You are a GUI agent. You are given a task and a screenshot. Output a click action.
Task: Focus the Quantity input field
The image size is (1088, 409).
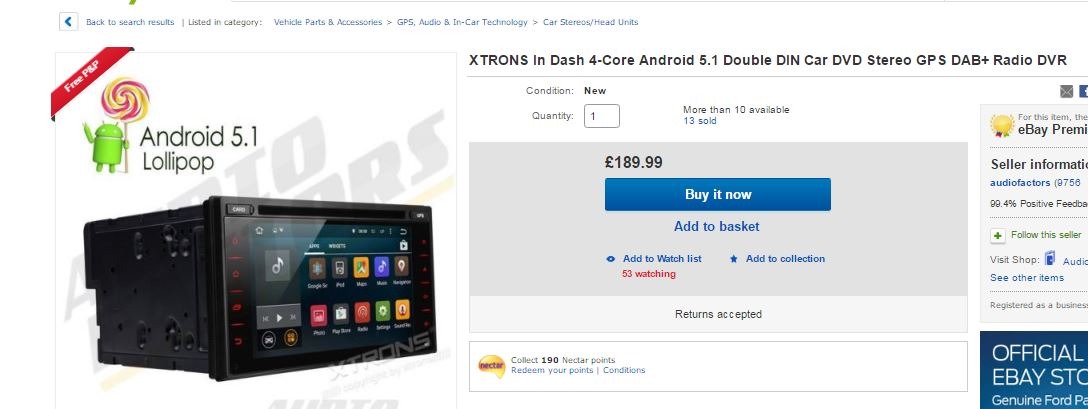[602, 116]
